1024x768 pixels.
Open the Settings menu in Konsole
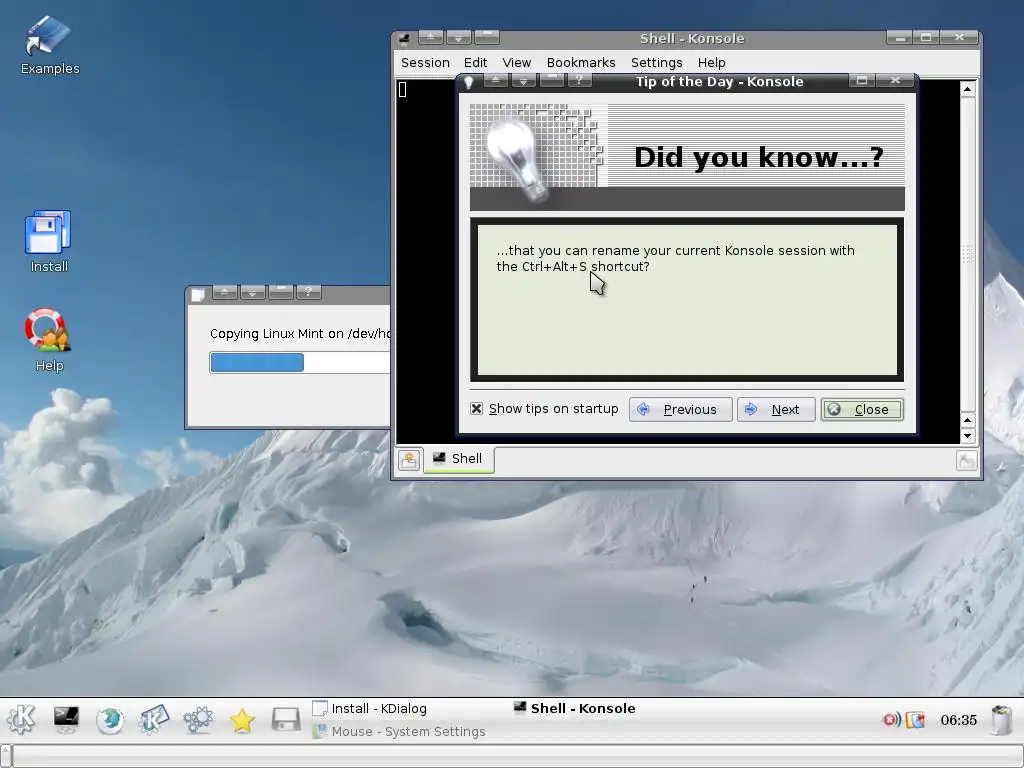656,63
